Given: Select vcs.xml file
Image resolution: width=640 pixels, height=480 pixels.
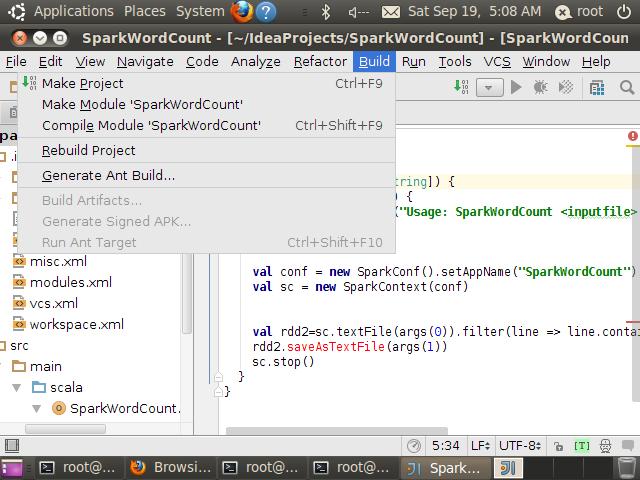Looking at the screenshot, I should [53, 304].
